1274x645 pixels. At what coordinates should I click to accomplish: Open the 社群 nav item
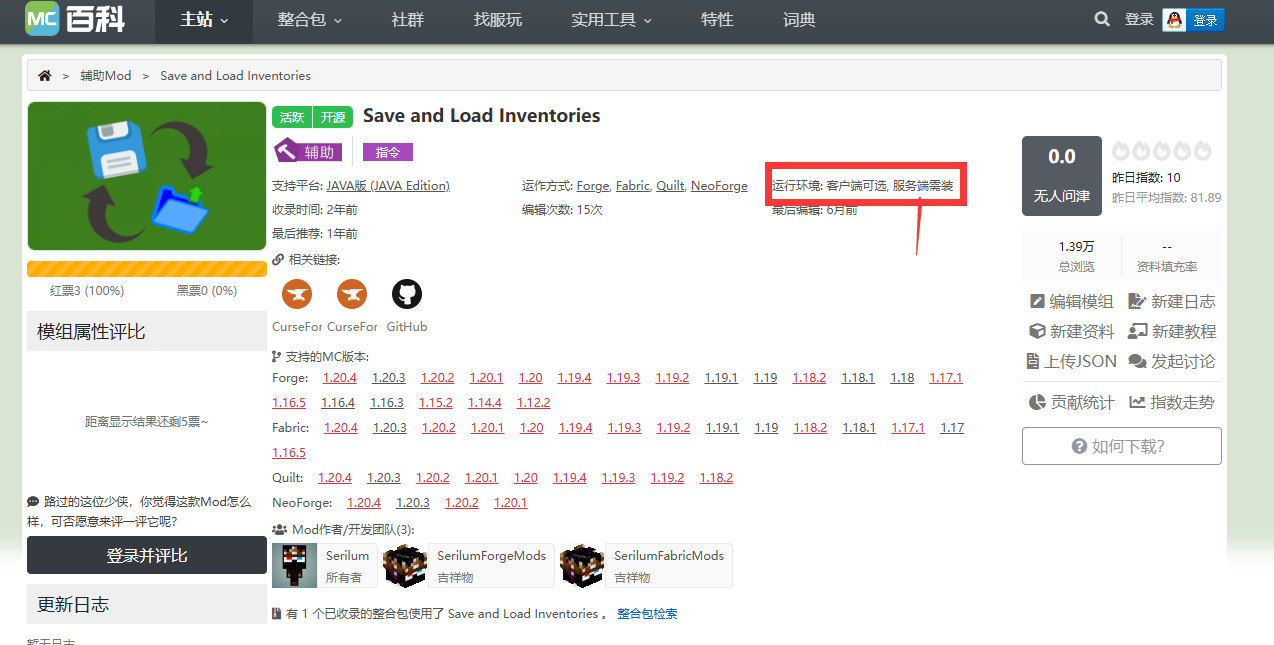point(407,20)
